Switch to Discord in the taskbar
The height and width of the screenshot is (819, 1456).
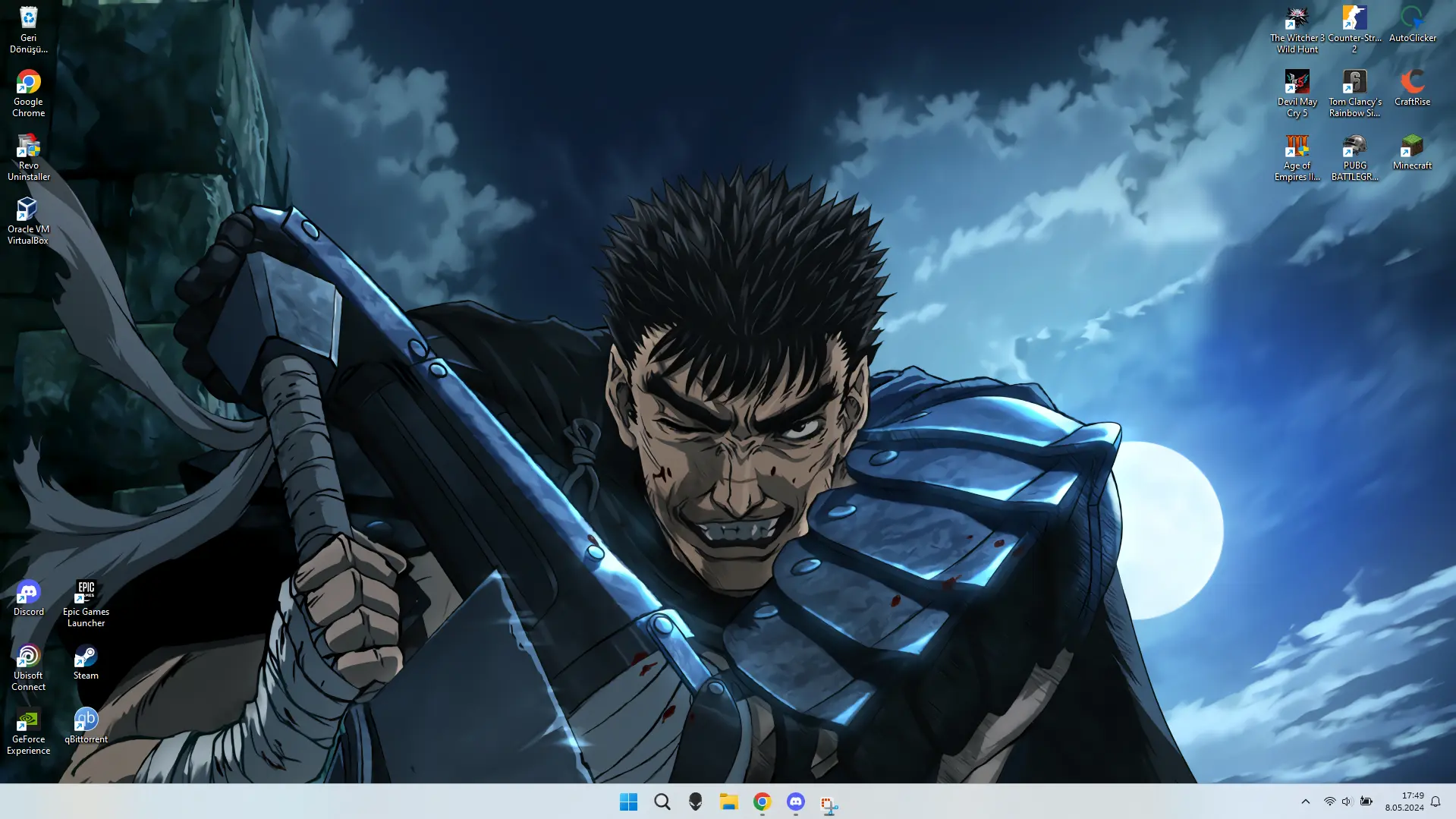(795, 802)
